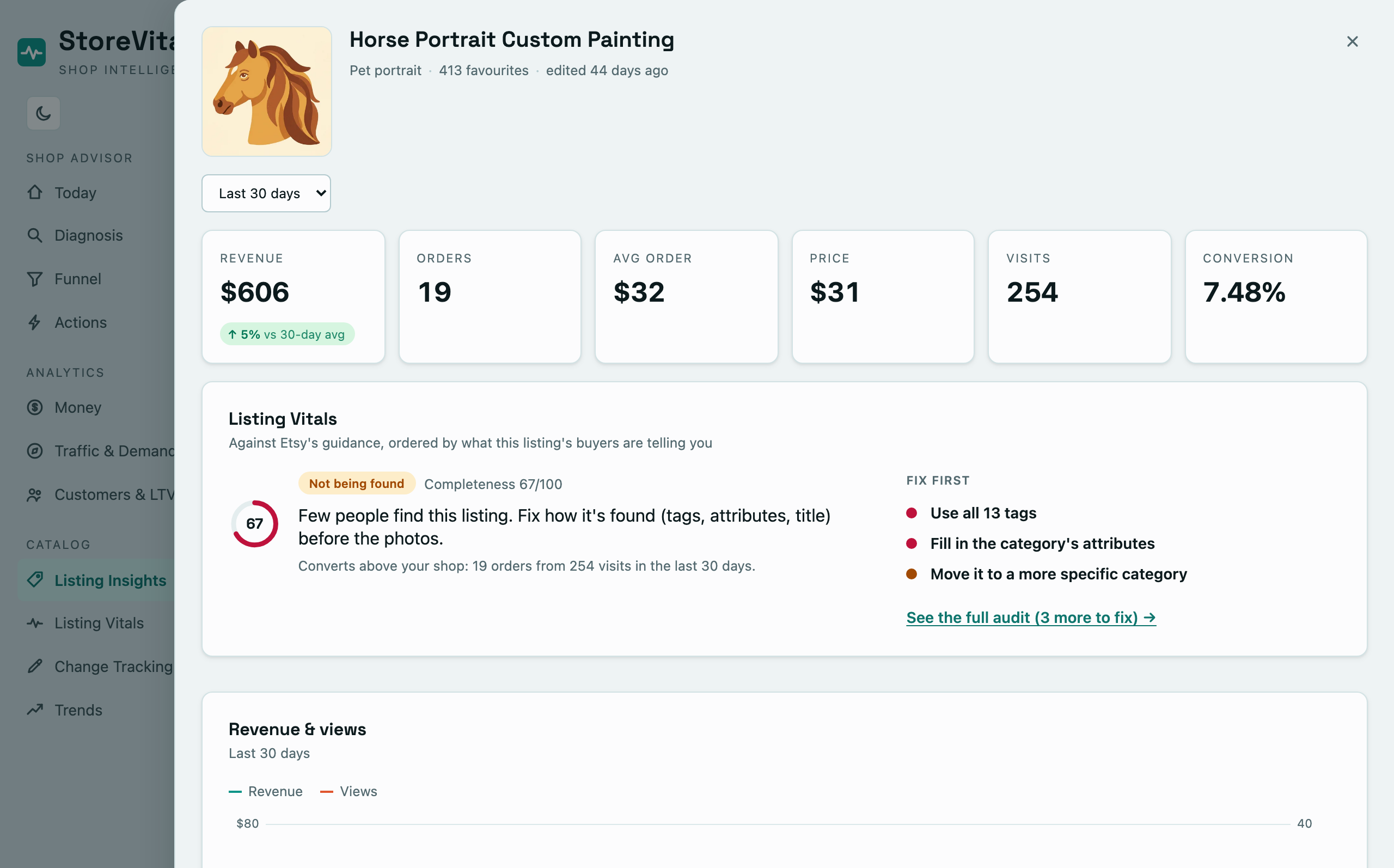This screenshot has height=868, width=1394.
Task: Click the $80 axis label
Action: point(247,824)
